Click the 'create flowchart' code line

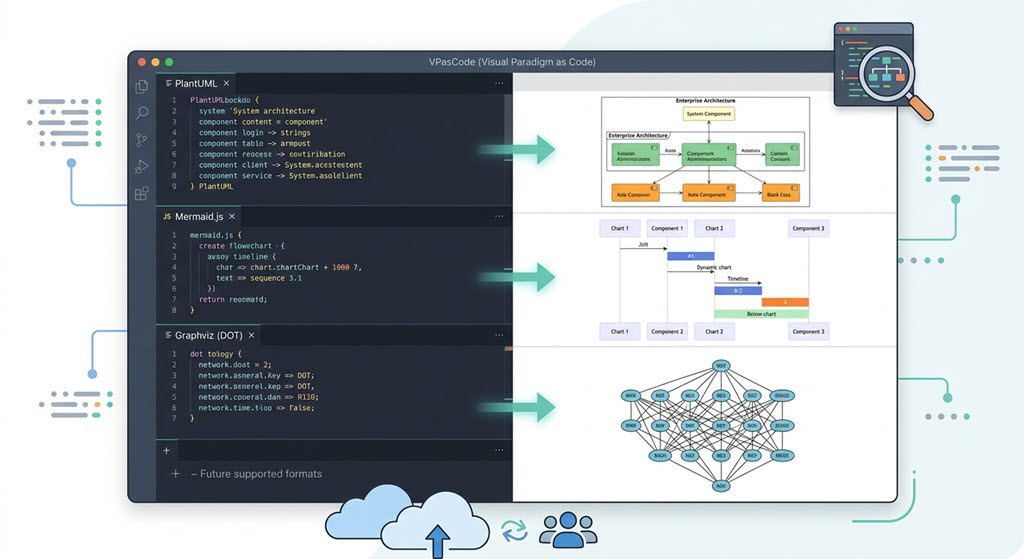click(242, 246)
